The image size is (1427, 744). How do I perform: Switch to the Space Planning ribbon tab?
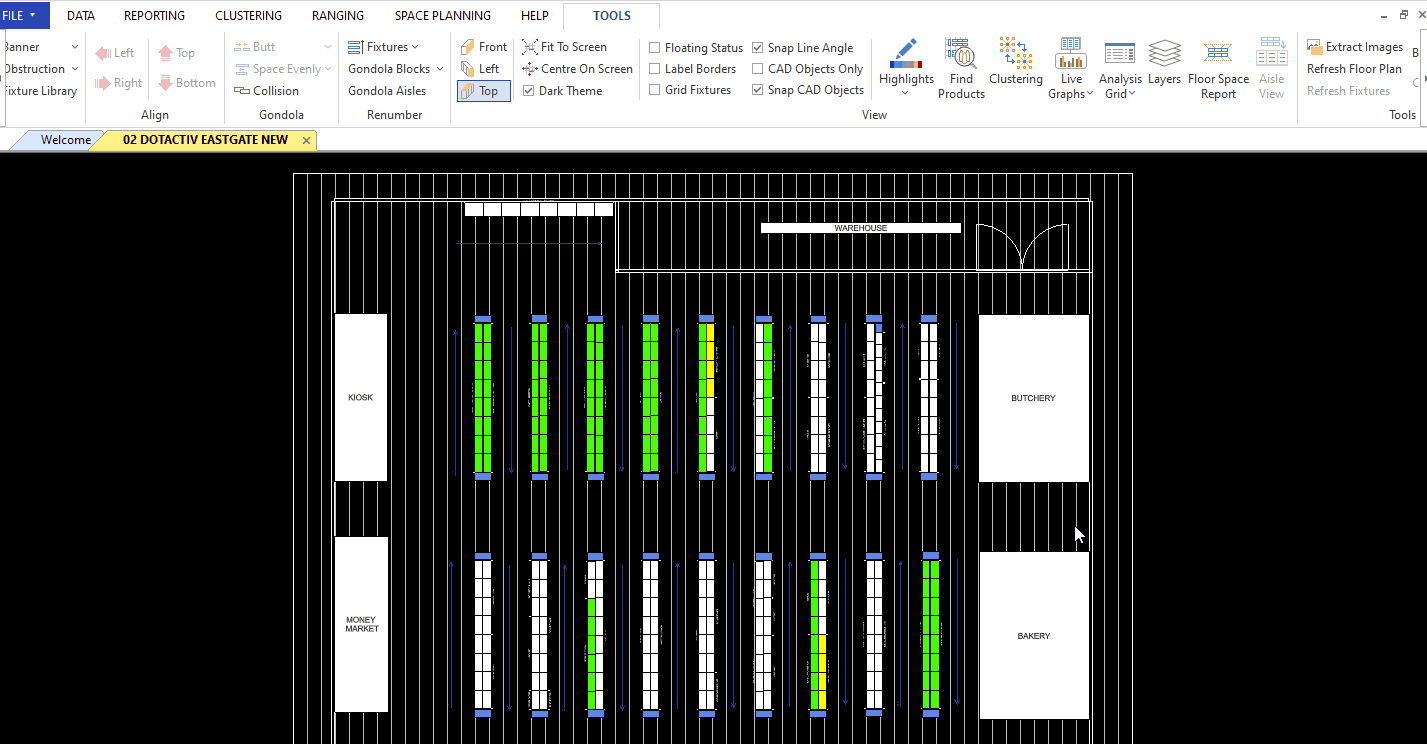[x=442, y=16]
